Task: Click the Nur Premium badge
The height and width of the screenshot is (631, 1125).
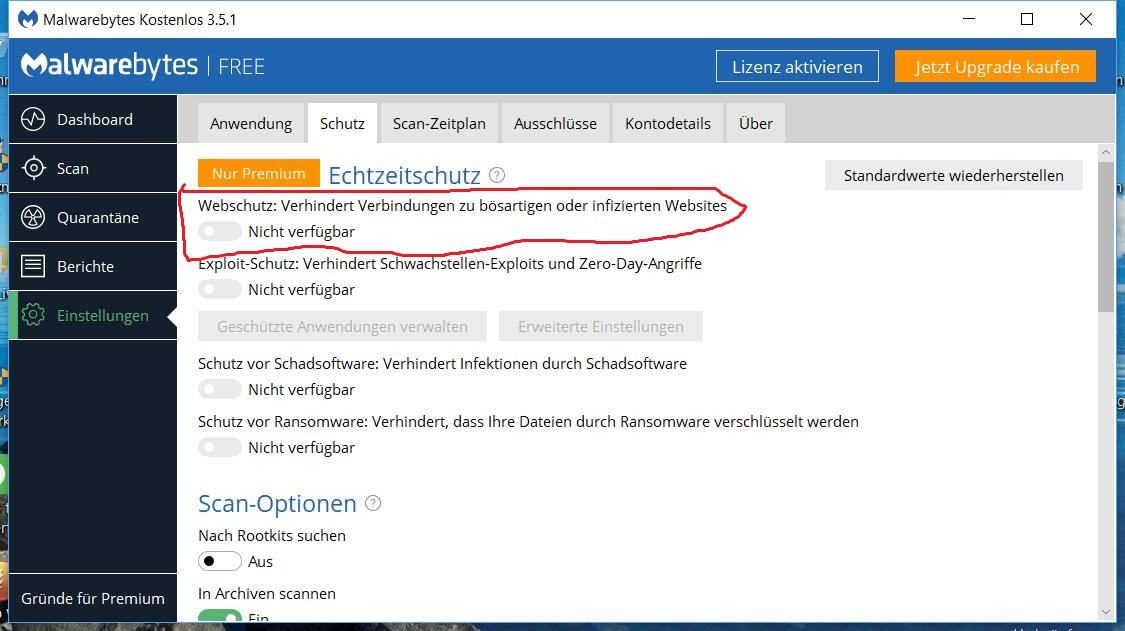Action: click(x=259, y=174)
